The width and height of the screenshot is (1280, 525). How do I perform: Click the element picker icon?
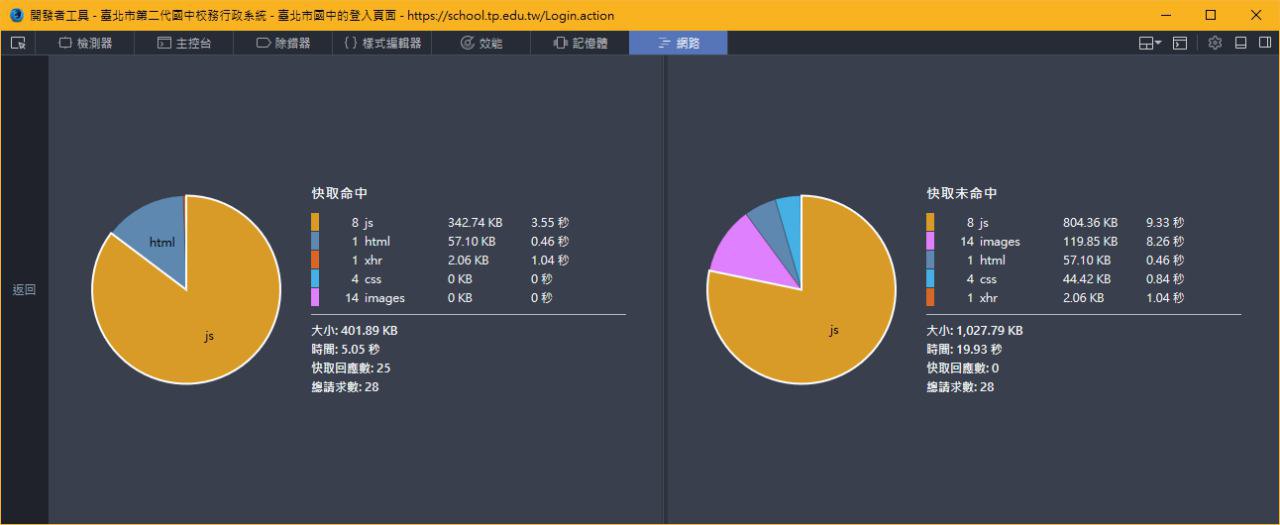[x=18, y=43]
